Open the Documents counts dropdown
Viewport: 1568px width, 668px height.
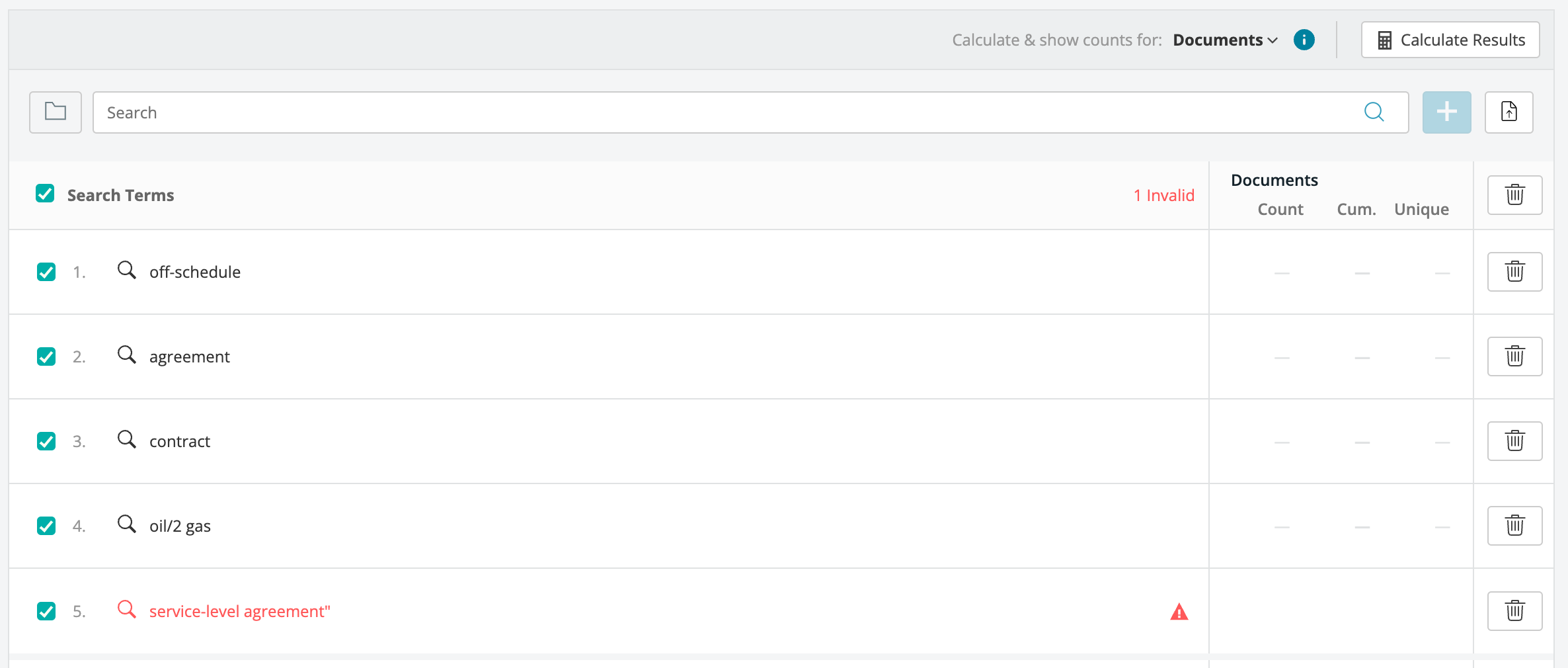1225,40
